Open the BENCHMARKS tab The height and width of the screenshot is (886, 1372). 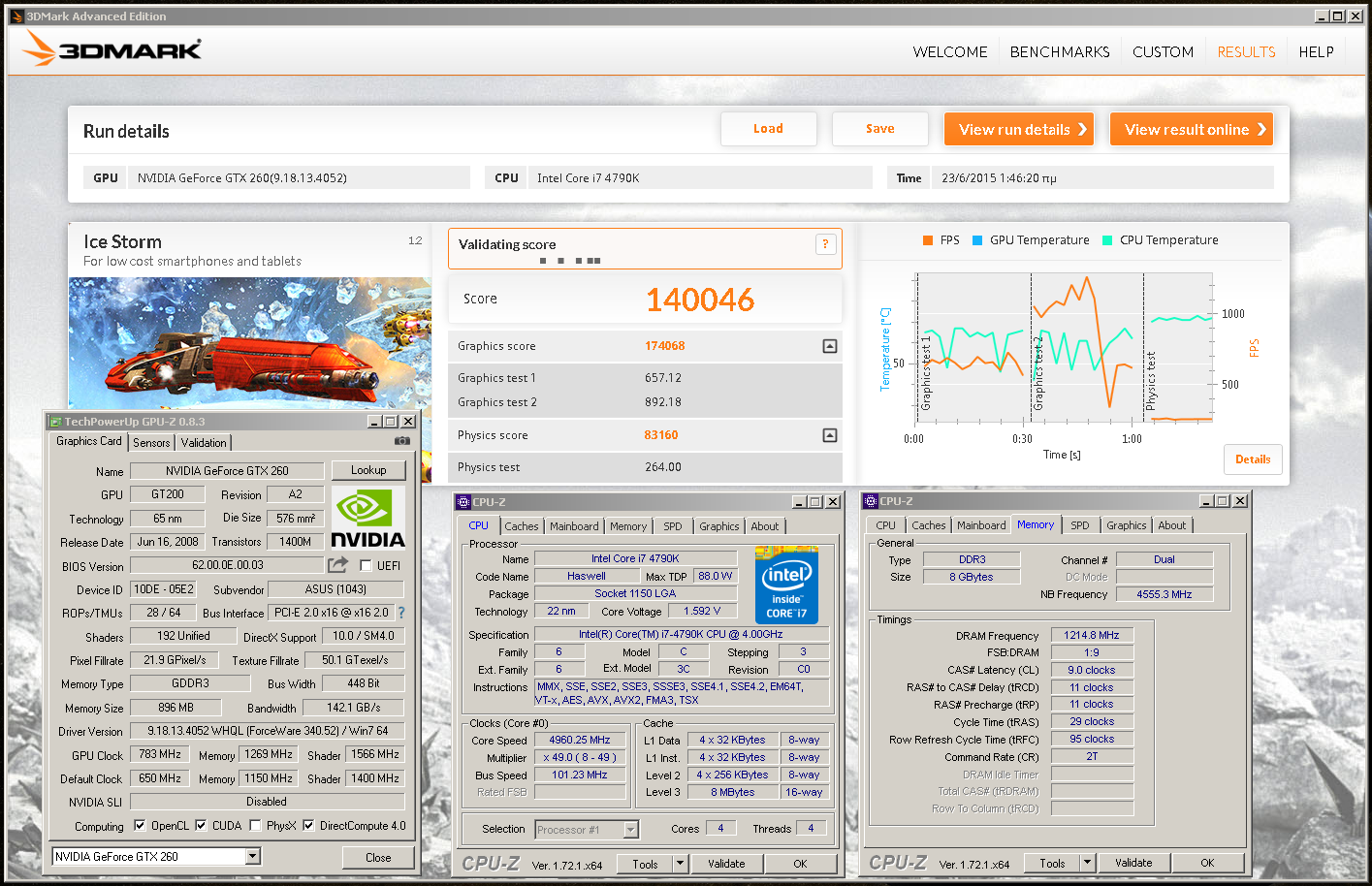point(1060,52)
